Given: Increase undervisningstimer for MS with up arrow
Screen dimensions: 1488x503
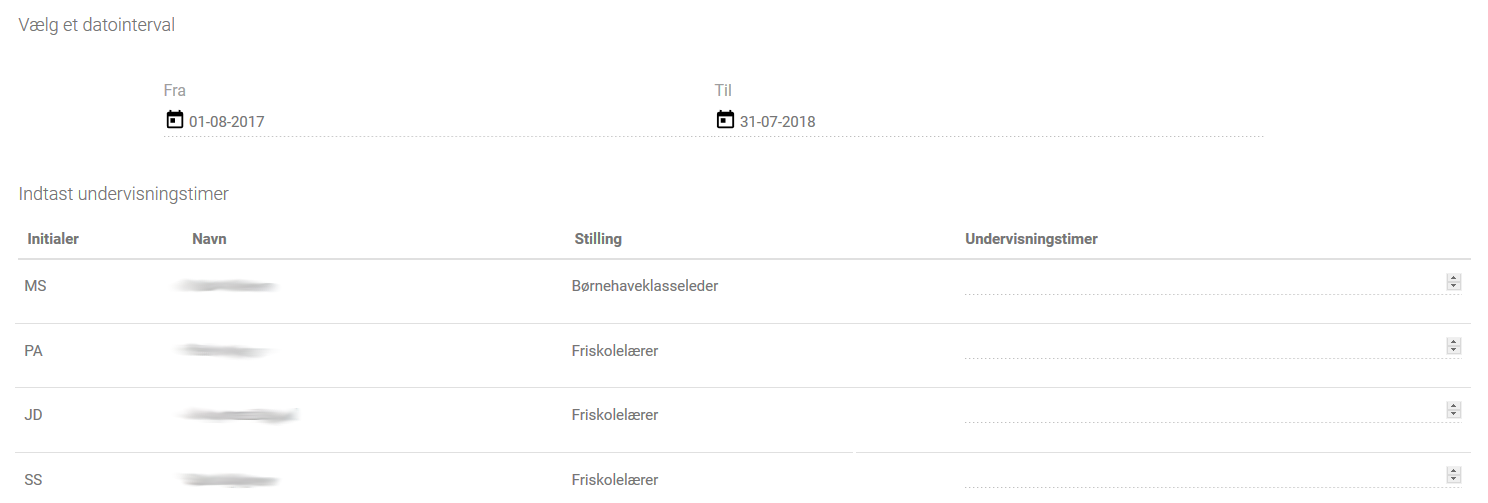Looking at the screenshot, I should (x=1454, y=279).
